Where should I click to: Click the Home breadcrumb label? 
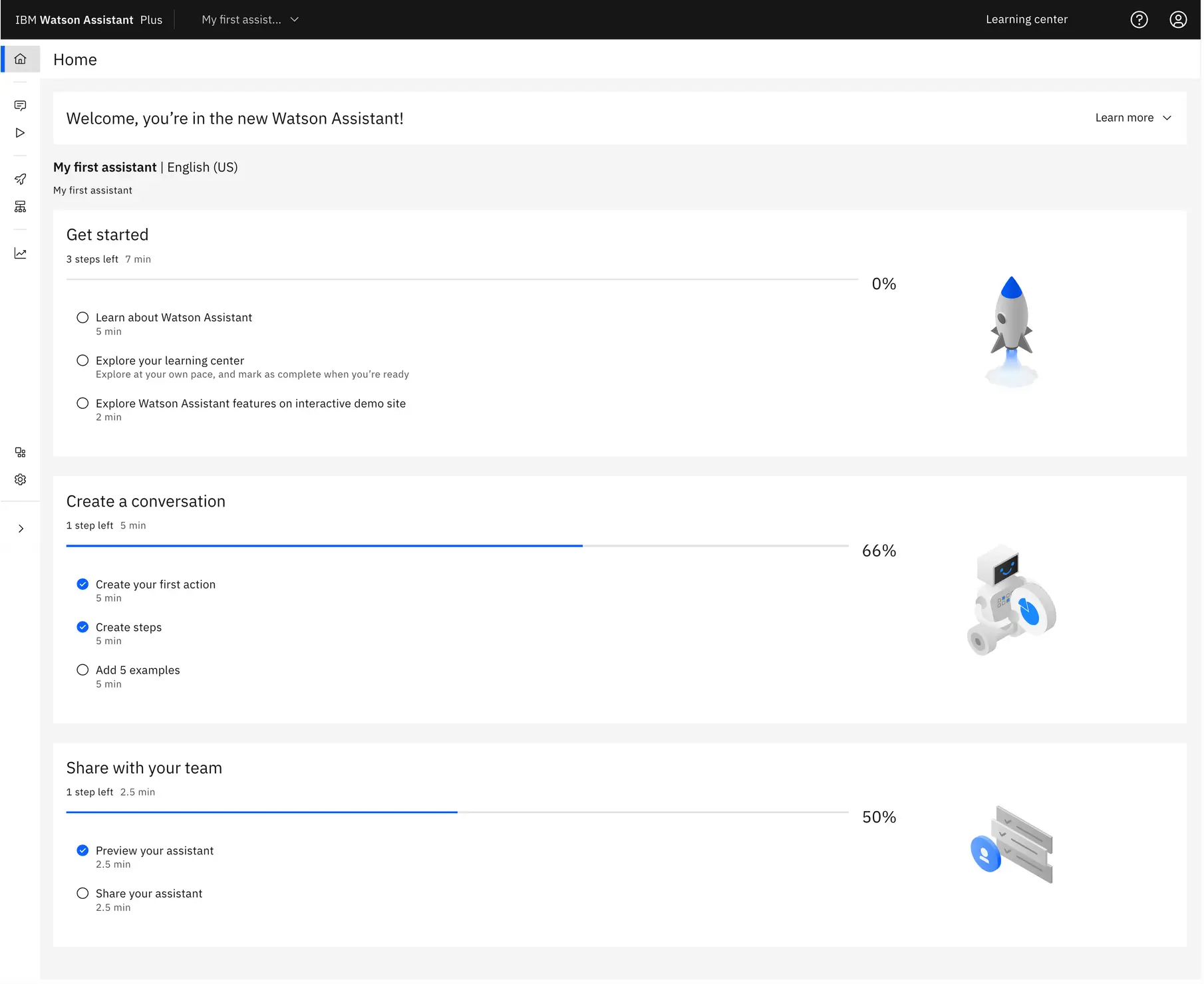point(75,59)
